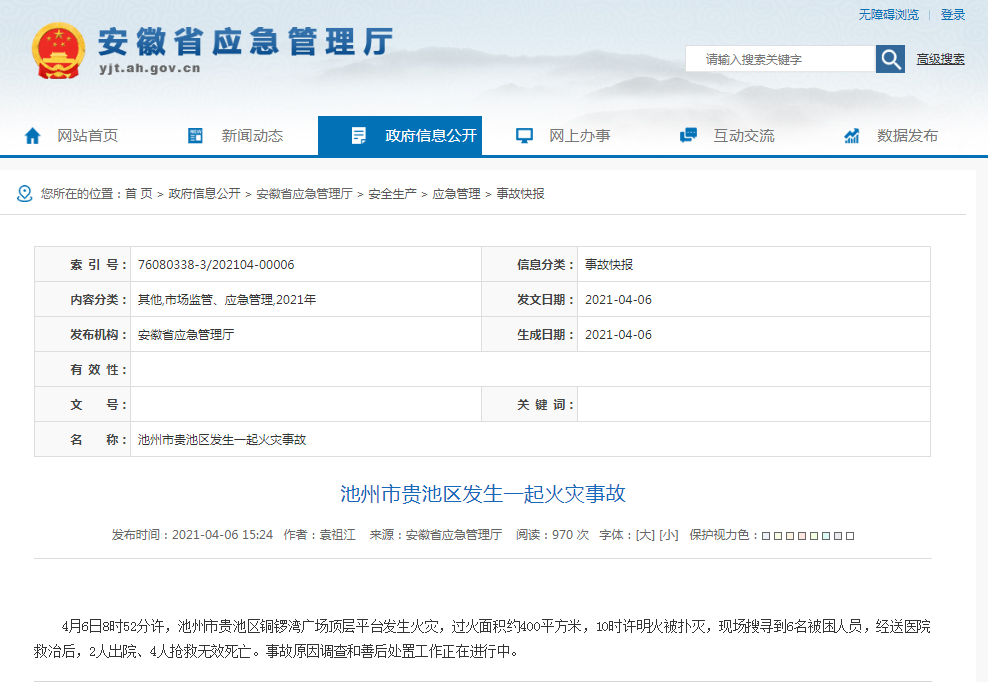
Task: Click index number 76080338-3/202104-00006
Action: coord(216,265)
